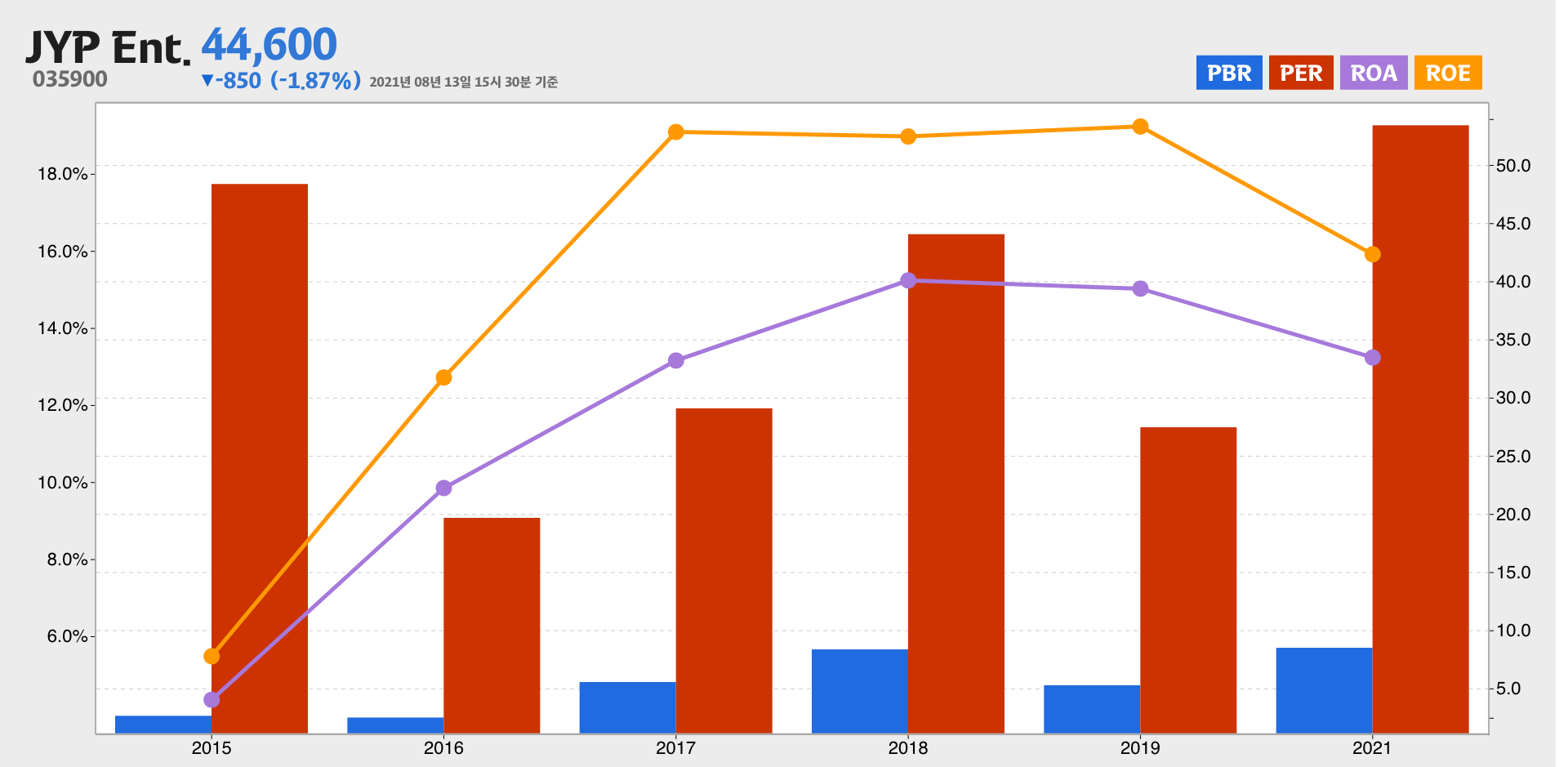Click the 14.0% left axis label
Viewport: 1568px width, 767px height.
(63, 328)
